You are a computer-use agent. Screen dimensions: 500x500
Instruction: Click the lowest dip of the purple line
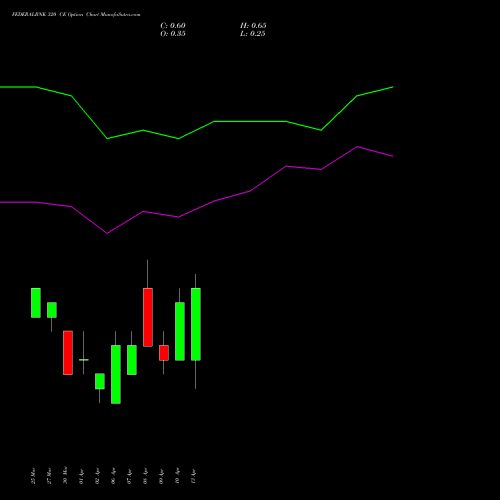(107, 233)
